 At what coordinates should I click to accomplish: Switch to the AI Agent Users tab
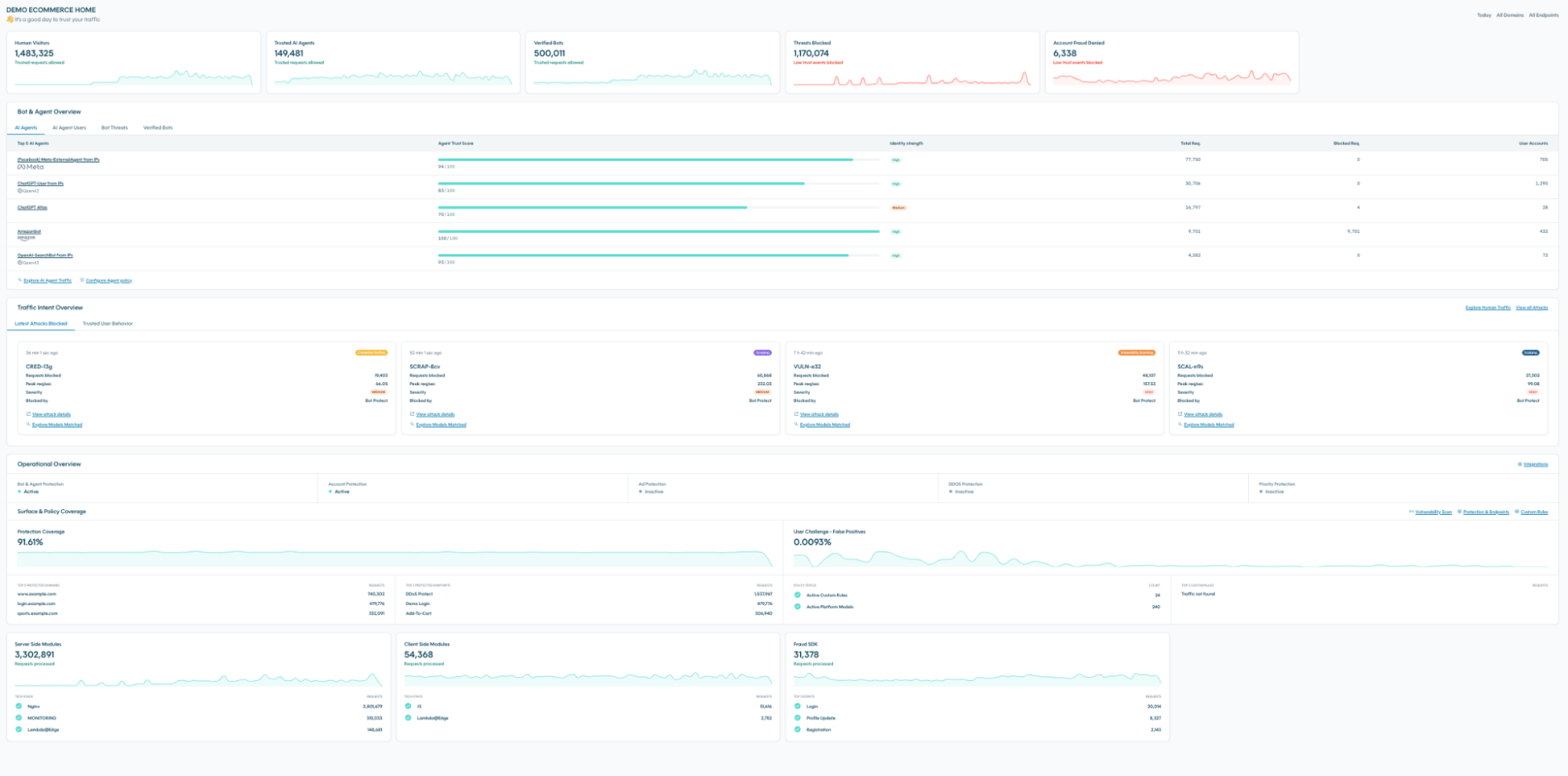click(69, 127)
